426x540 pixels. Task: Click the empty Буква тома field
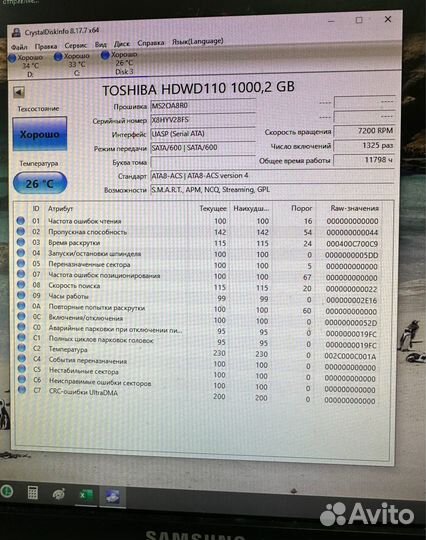(203, 162)
